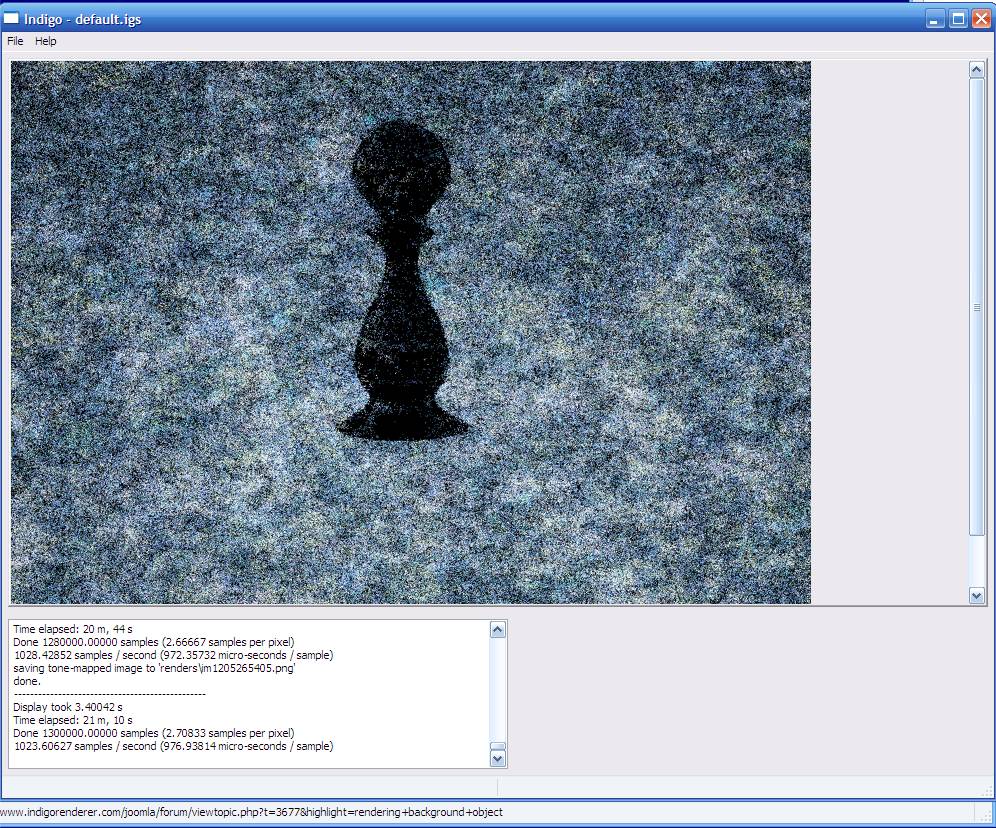Click the 'Indigo - default.igs' title bar text
Image resolution: width=996 pixels, height=828 pixels.
[83, 19]
